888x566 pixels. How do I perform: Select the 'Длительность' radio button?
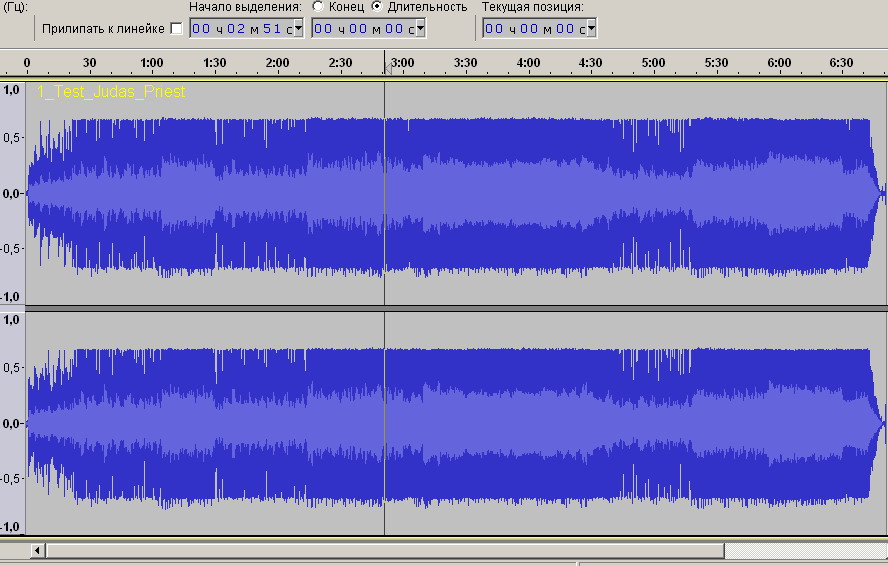click(x=376, y=6)
